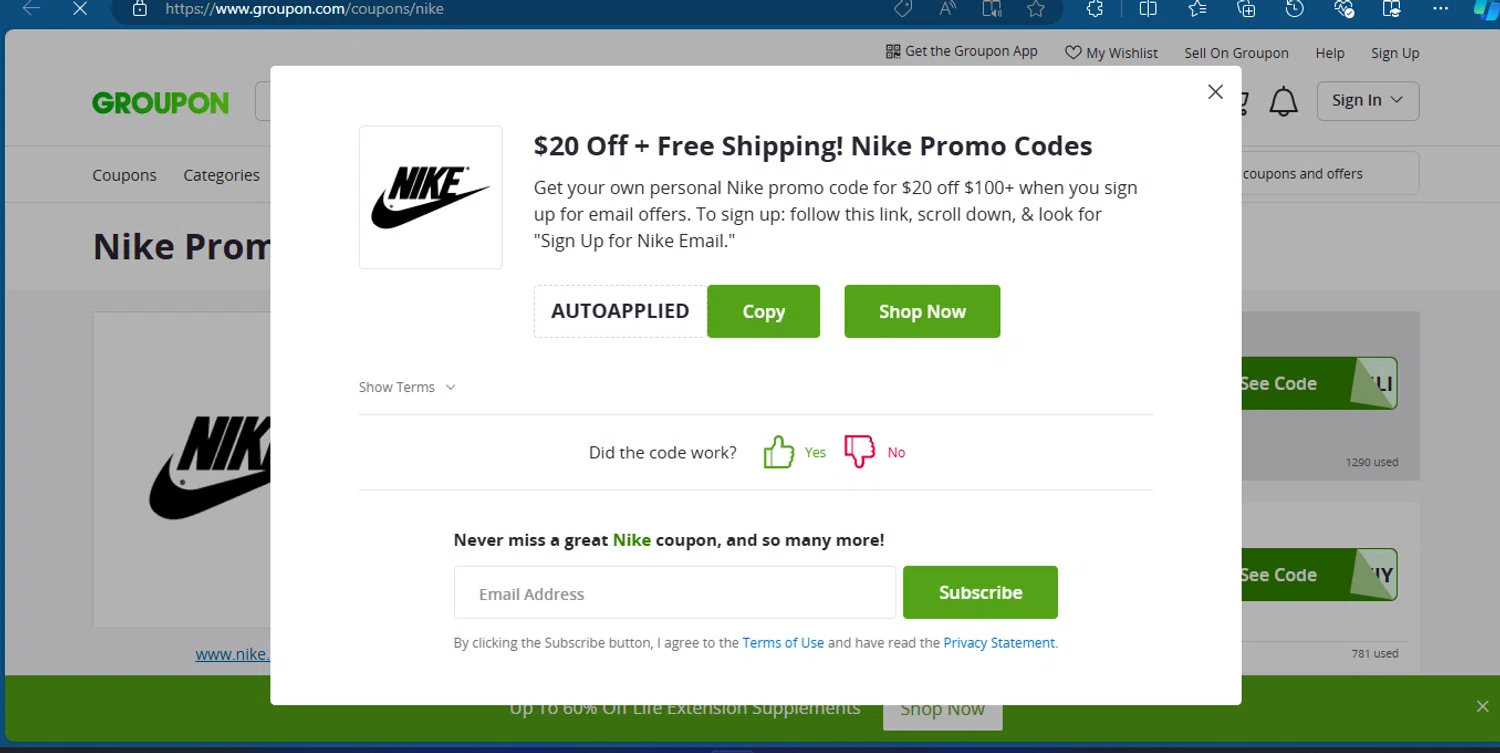Subscribe to Nike coupon emails
Screen dimensions: 1500x753
[980, 592]
